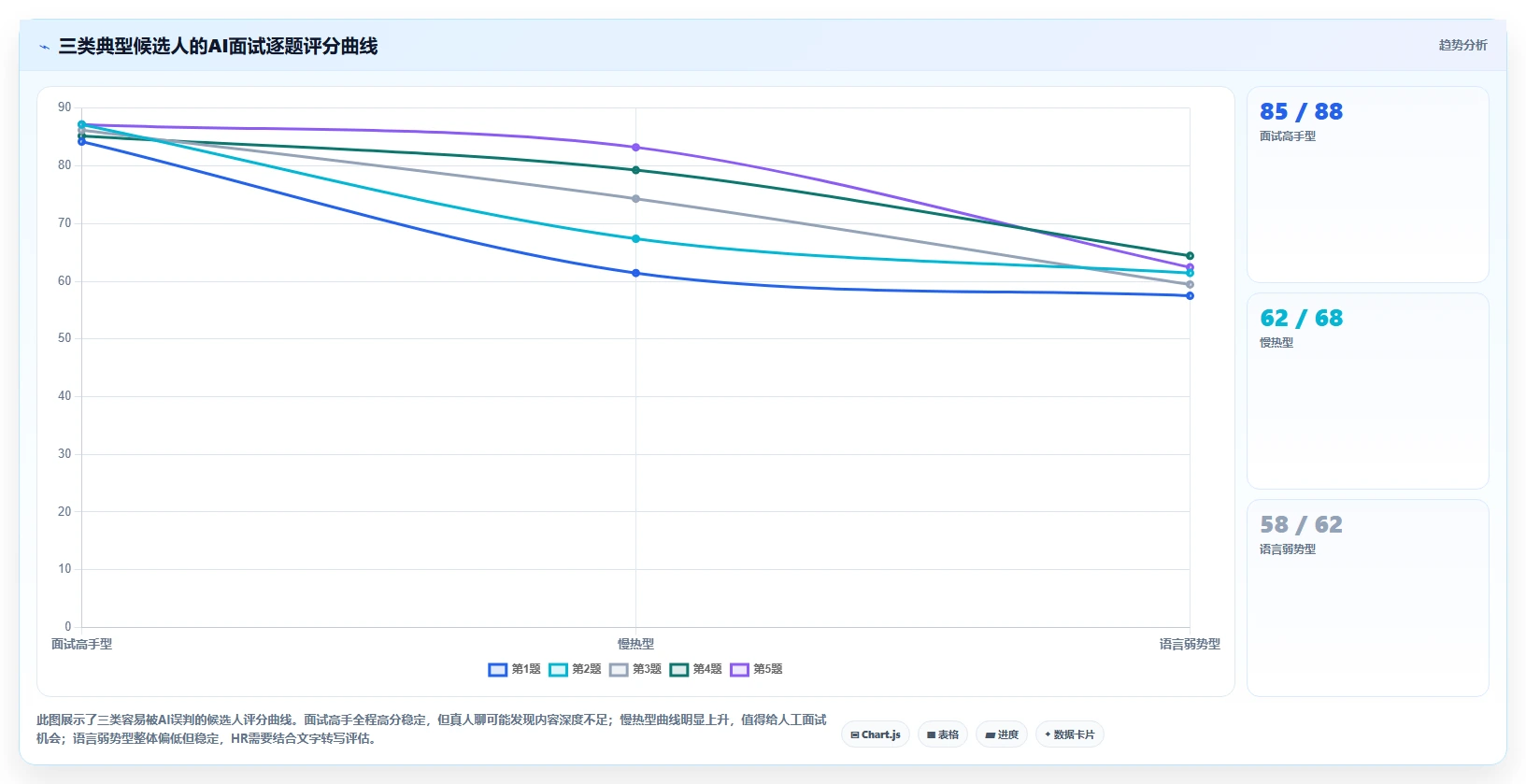Click 第4题 green point at 语言弱势型
1526x784 pixels.
pos(1190,256)
